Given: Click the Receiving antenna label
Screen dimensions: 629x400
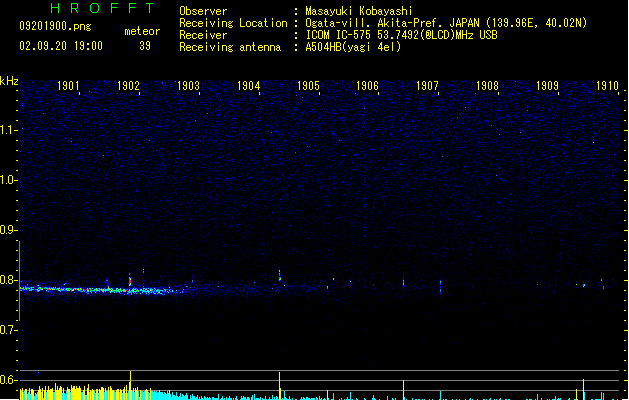Looking at the screenshot, I should (230, 47).
